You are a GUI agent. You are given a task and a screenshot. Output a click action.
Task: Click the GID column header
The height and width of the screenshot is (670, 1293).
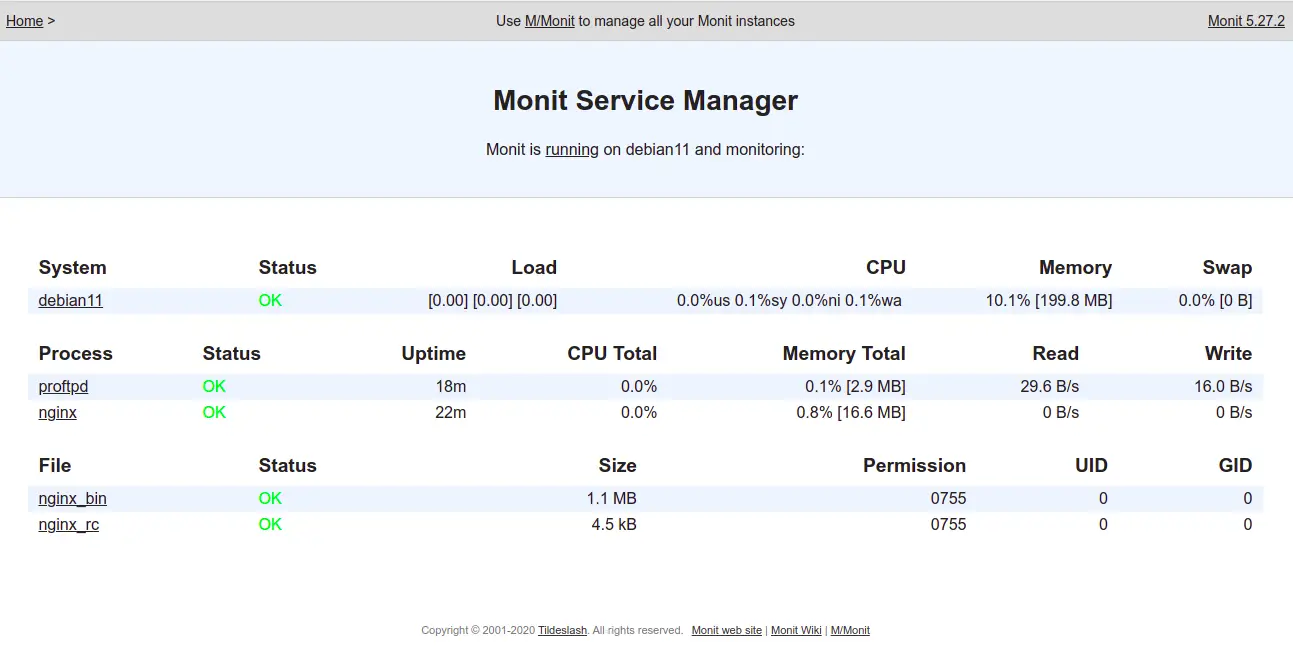coord(1235,465)
